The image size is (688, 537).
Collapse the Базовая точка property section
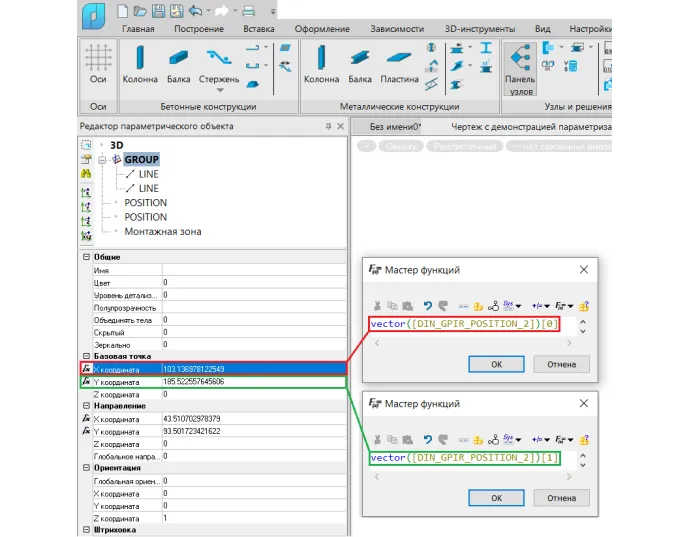click(86, 356)
